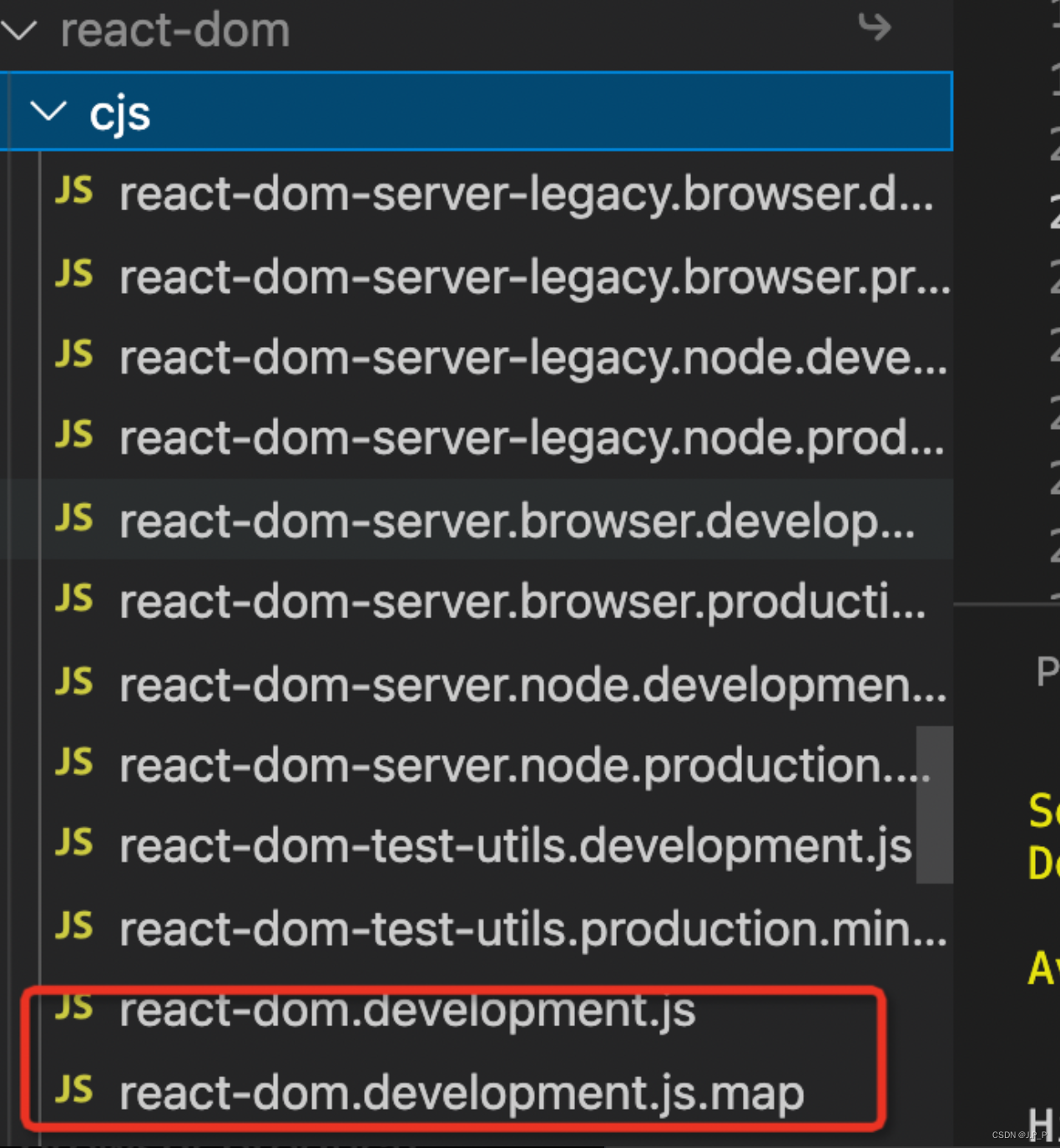The height and width of the screenshot is (1148, 1060).
Task: Click the JS icon next to react-dom-test-utils.development.js
Action: (x=73, y=845)
